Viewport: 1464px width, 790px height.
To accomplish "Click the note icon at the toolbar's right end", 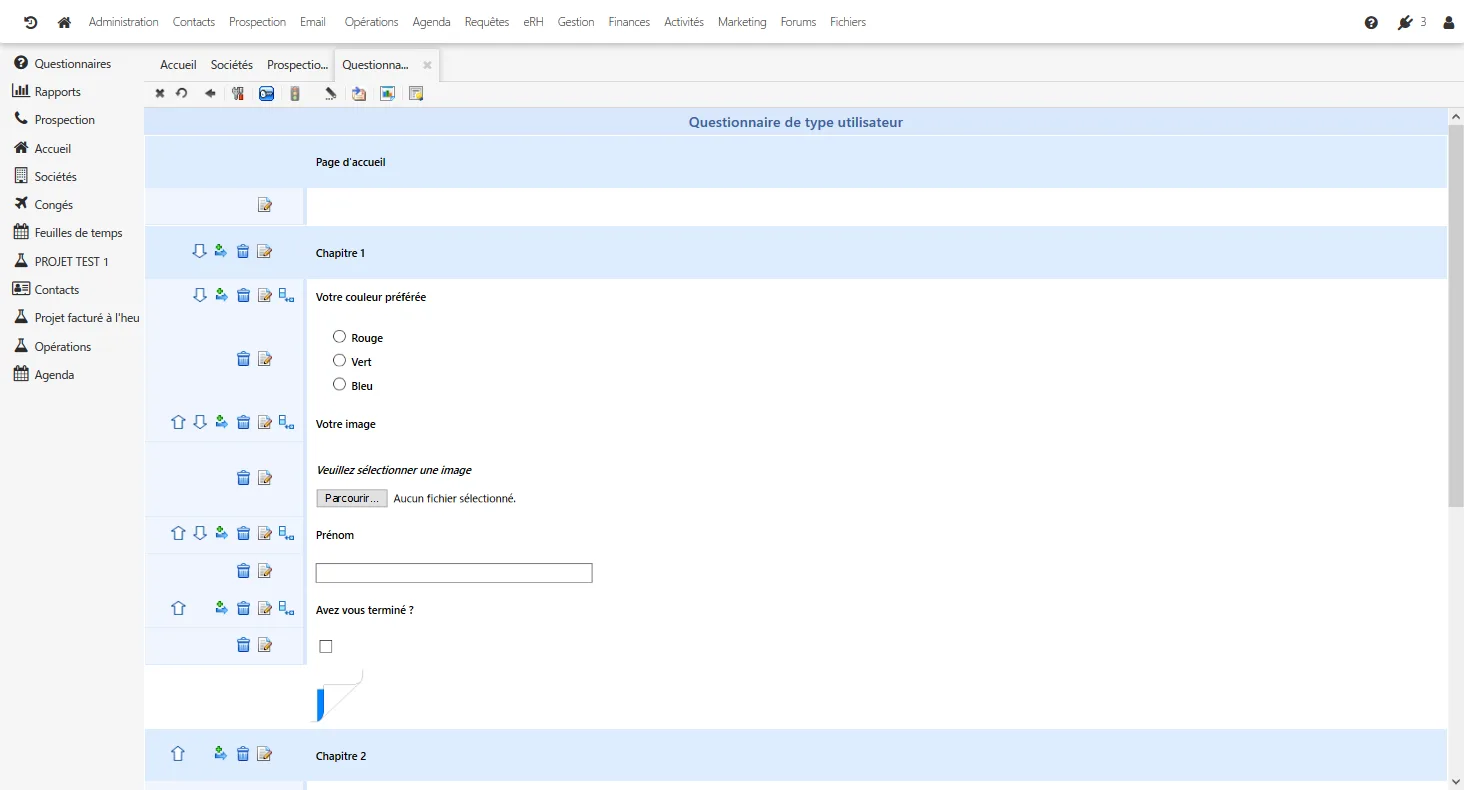I will coord(416,93).
